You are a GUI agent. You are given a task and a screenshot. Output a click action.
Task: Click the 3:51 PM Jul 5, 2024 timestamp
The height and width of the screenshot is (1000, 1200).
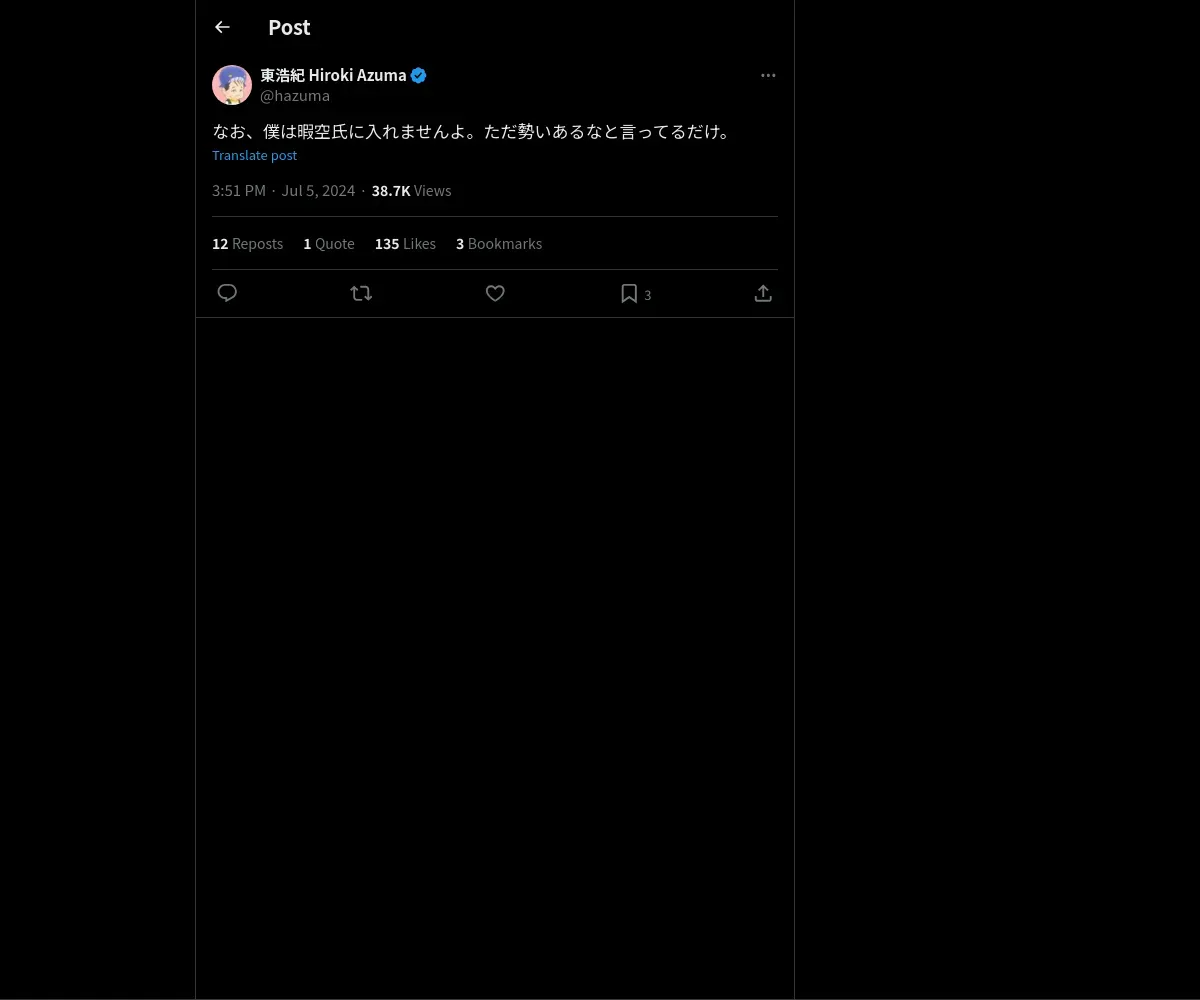coord(283,191)
